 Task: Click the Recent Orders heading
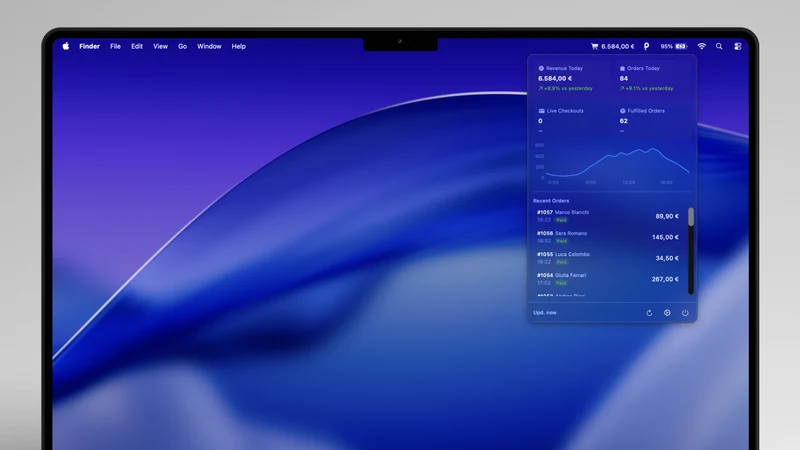tap(551, 201)
